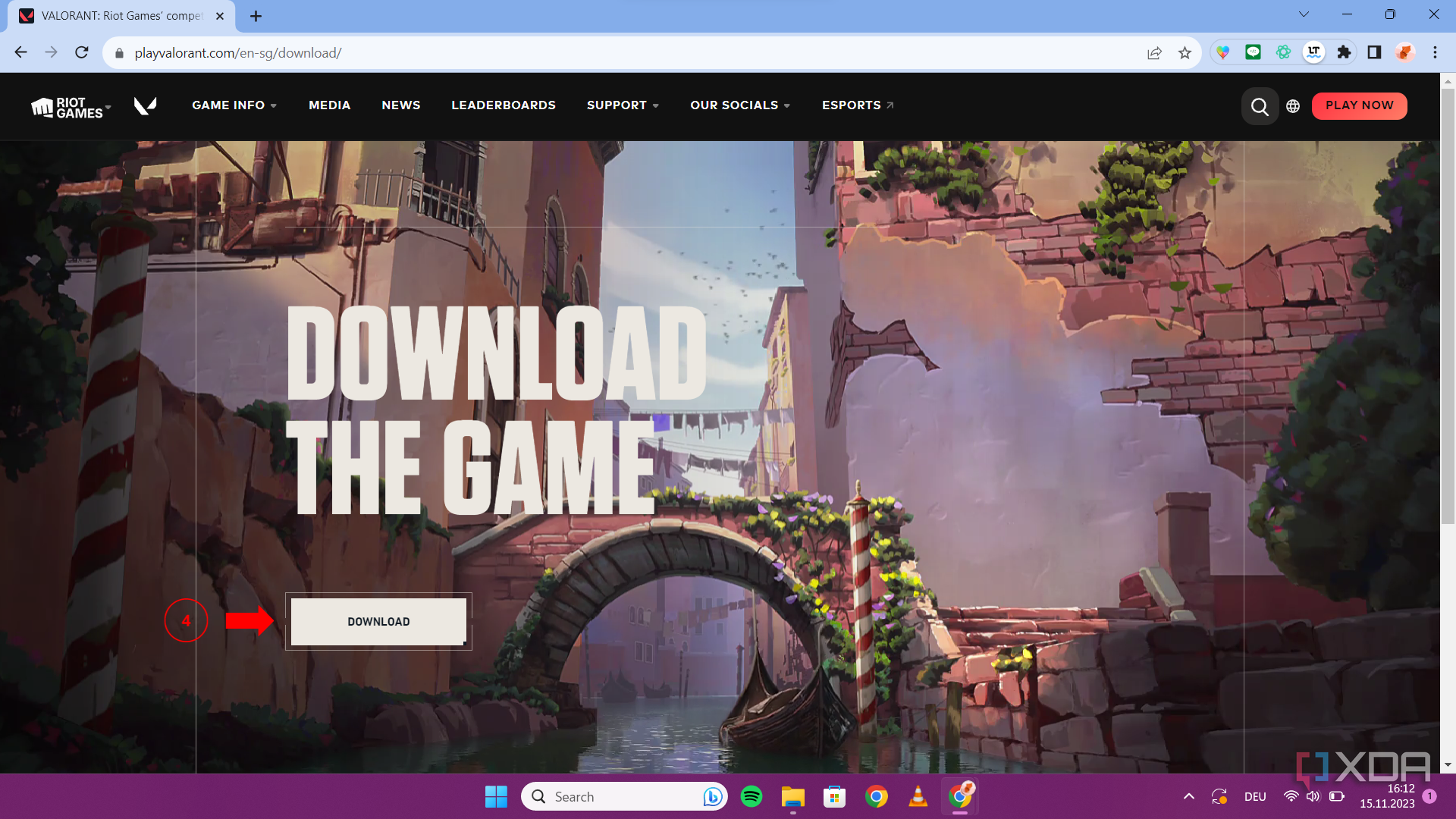Image resolution: width=1456 pixels, height=819 pixels.
Task: Open File Explorer from the taskbar
Action: tap(793, 796)
